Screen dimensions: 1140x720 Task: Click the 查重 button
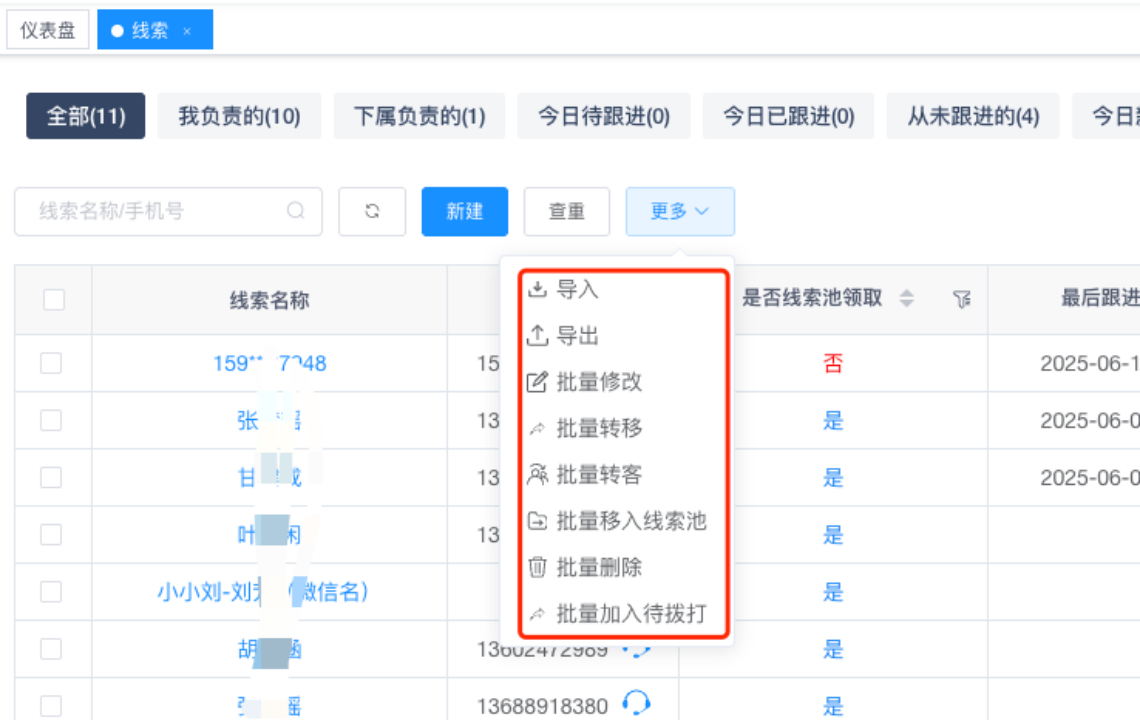(567, 212)
